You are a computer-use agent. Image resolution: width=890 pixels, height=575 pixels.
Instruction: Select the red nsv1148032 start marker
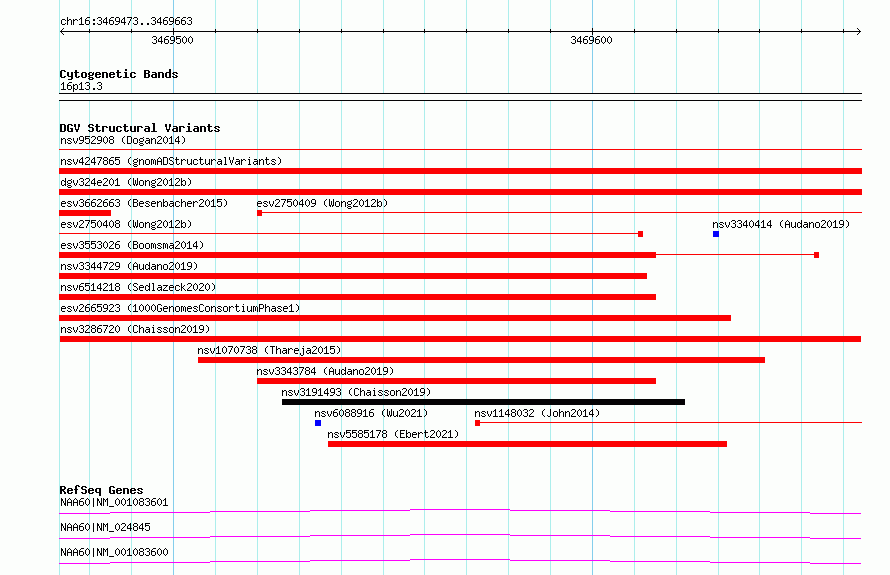click(477, 423)
